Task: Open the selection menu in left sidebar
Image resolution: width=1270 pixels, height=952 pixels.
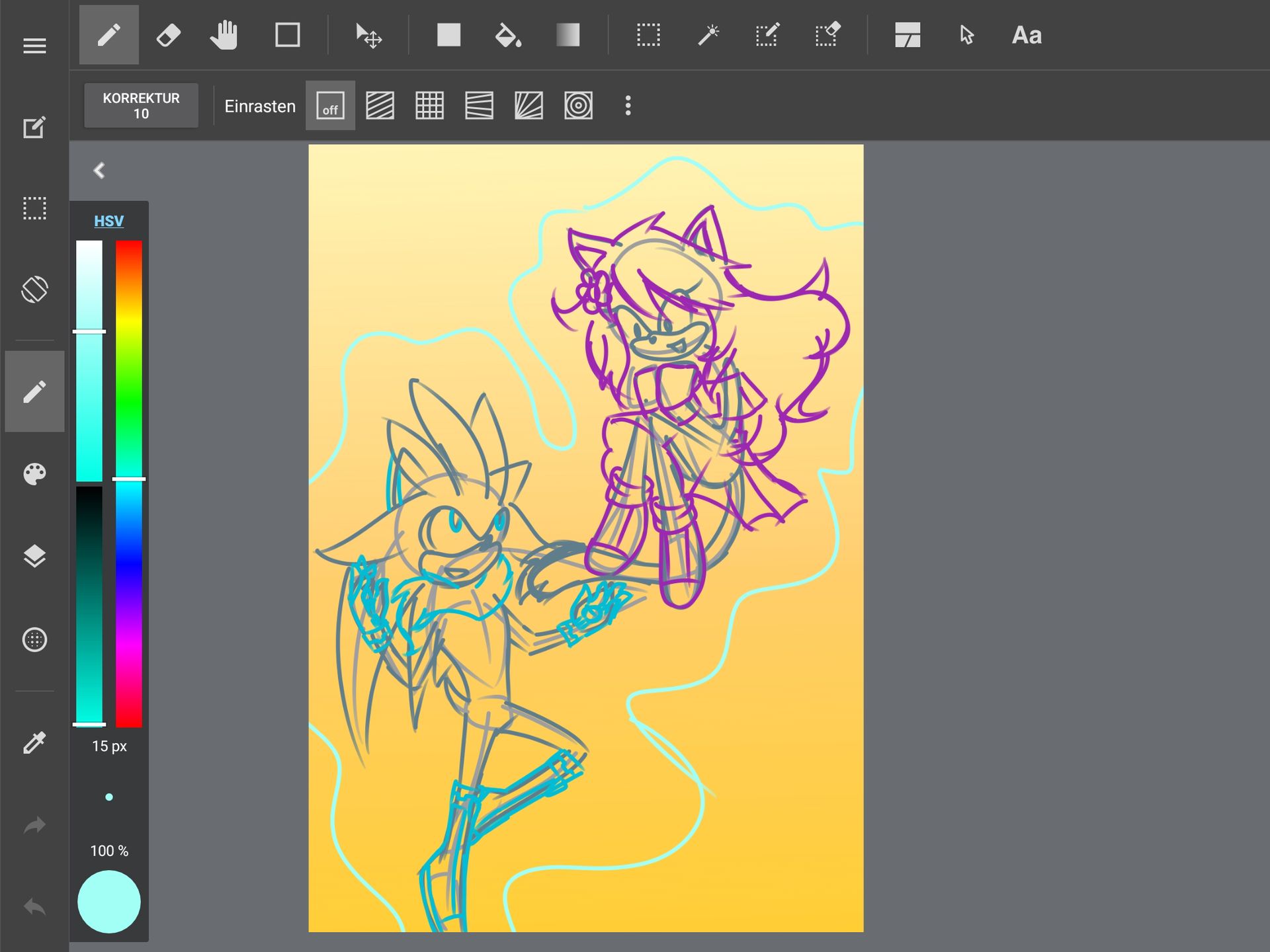Action: [34, 208]
